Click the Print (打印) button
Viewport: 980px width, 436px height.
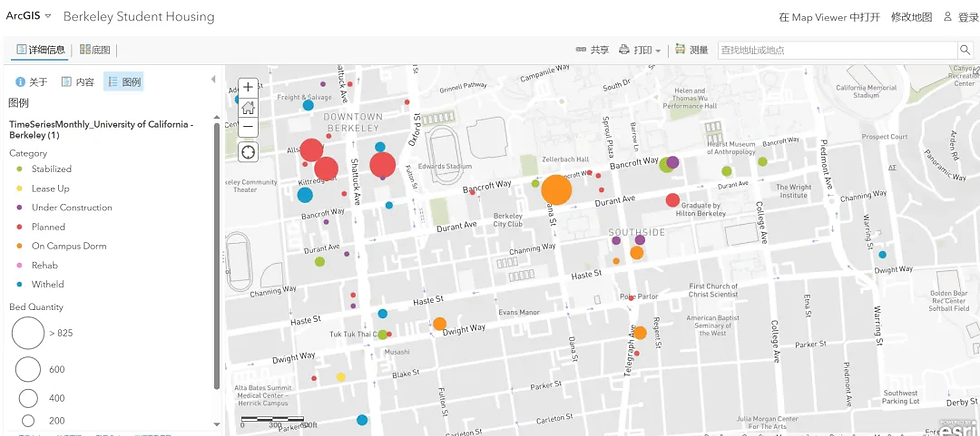[x=635, y=50]
